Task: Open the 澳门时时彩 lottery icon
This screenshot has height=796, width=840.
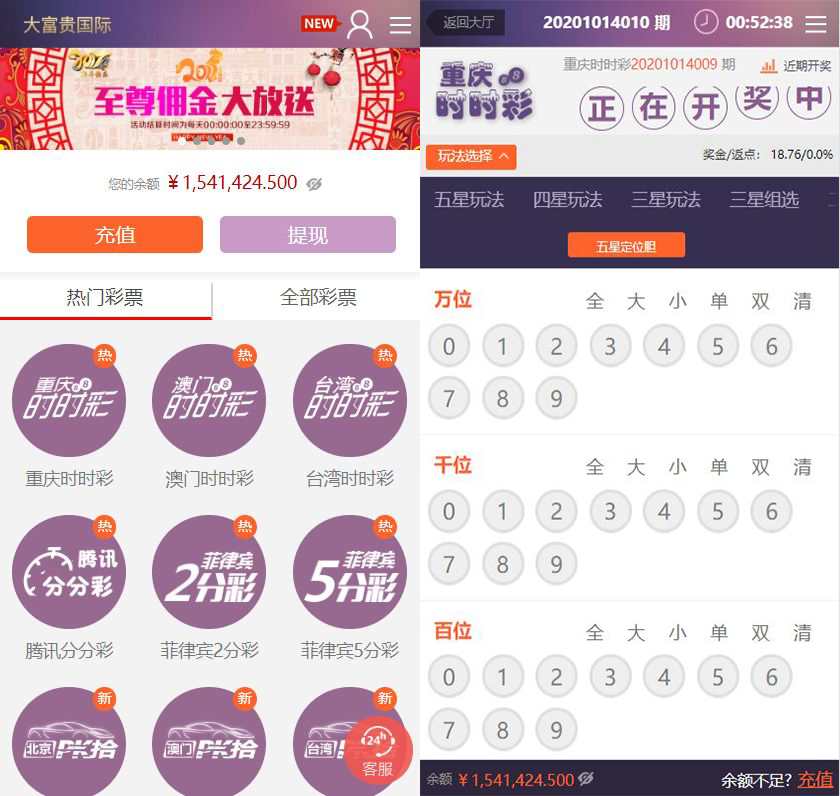Action: (x=209, y=400)
